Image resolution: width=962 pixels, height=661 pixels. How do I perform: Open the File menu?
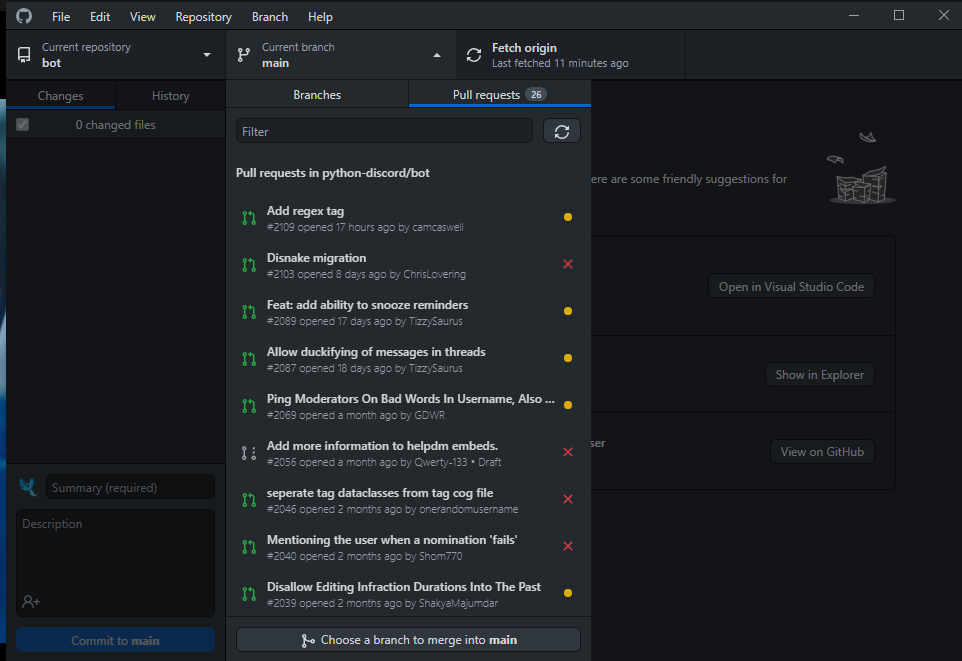[61, 17]
